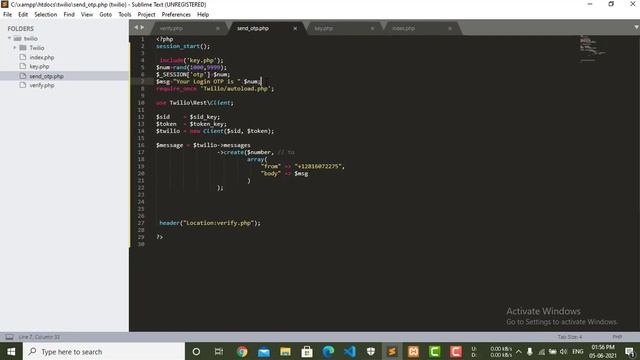Open the Preferences menu

coord(176,14)
